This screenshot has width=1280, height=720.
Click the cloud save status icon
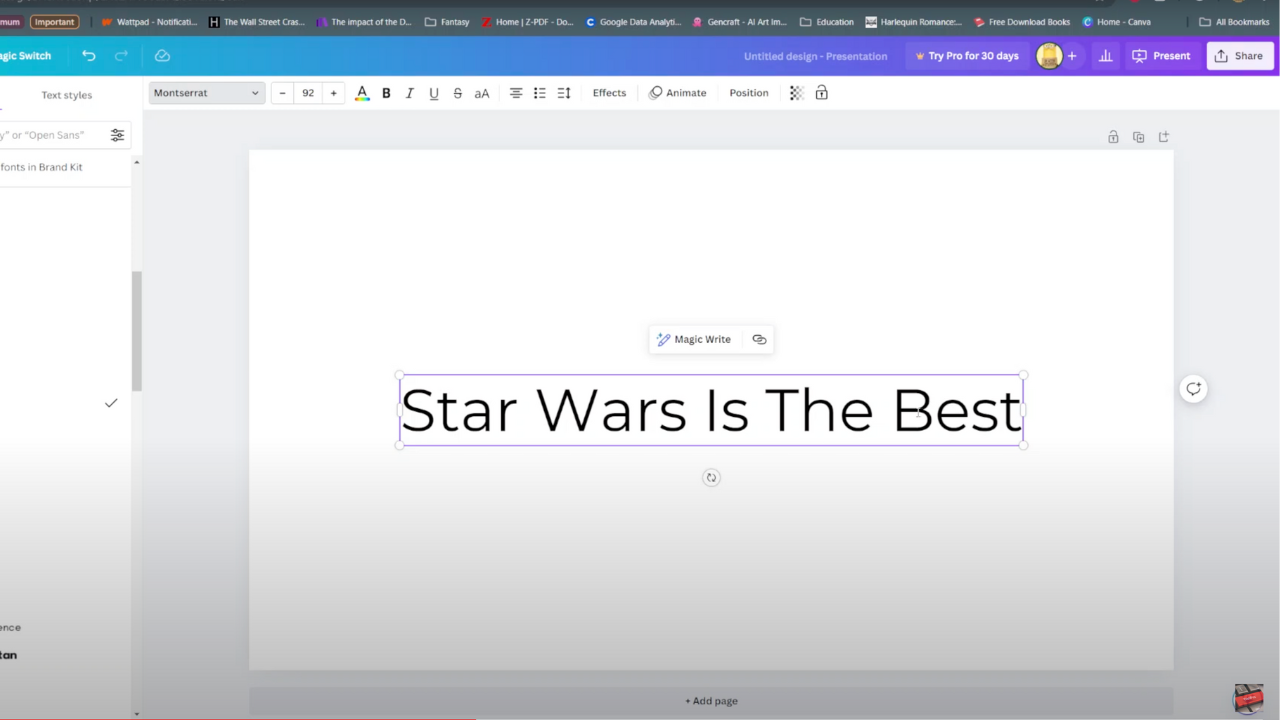pyautogui.click(x=162, y=56)
